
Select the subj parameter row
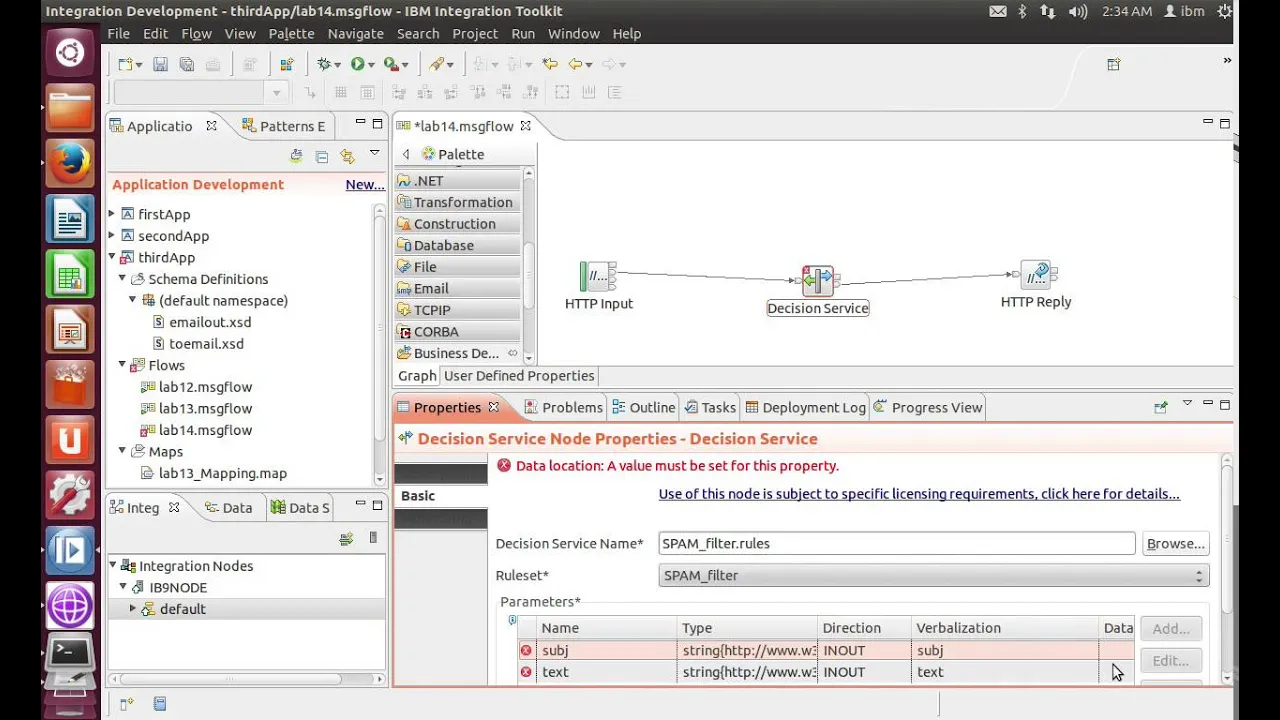(x=826, y=650)
